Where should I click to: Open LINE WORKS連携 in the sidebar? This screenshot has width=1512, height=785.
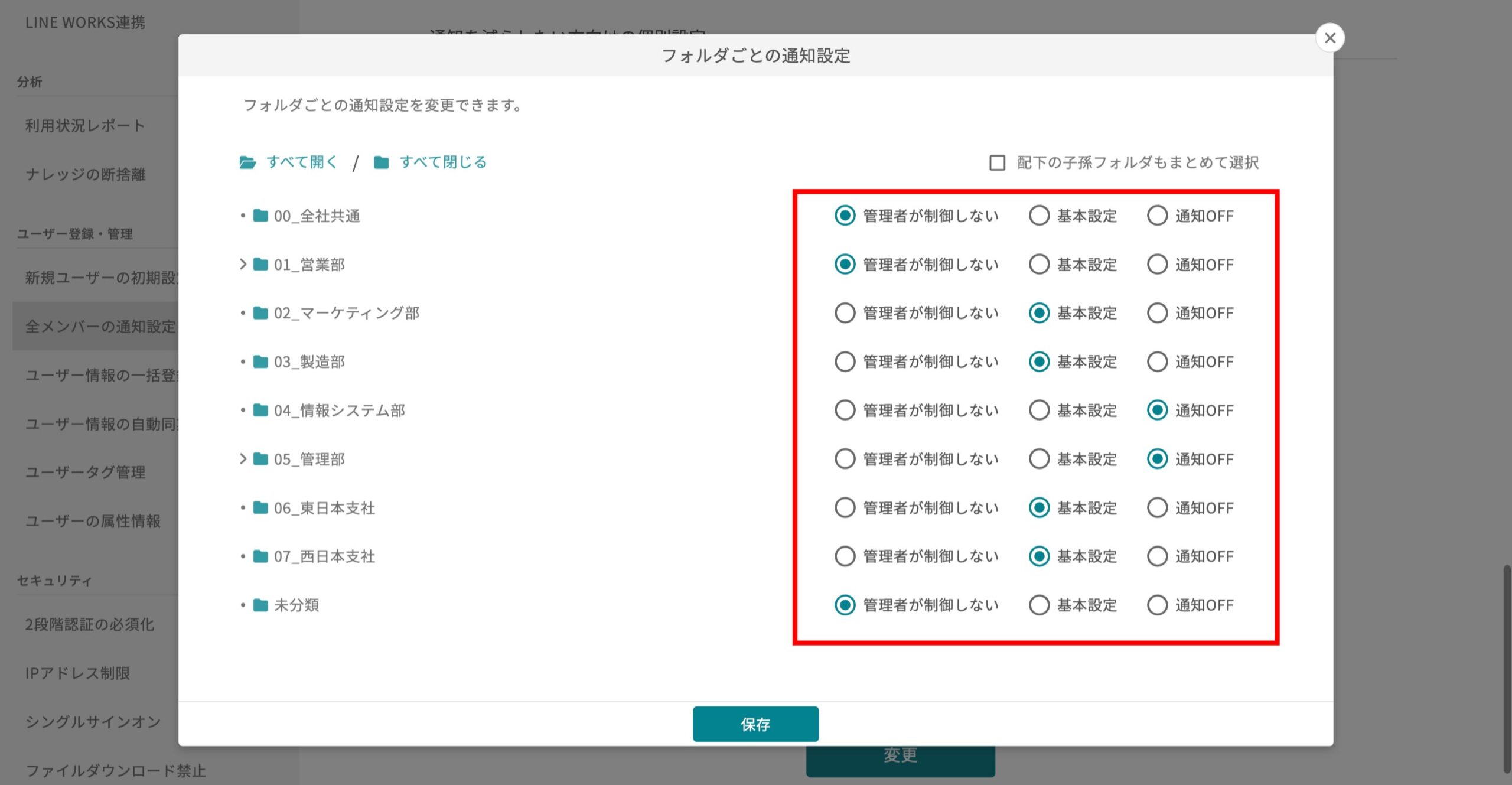85,22
